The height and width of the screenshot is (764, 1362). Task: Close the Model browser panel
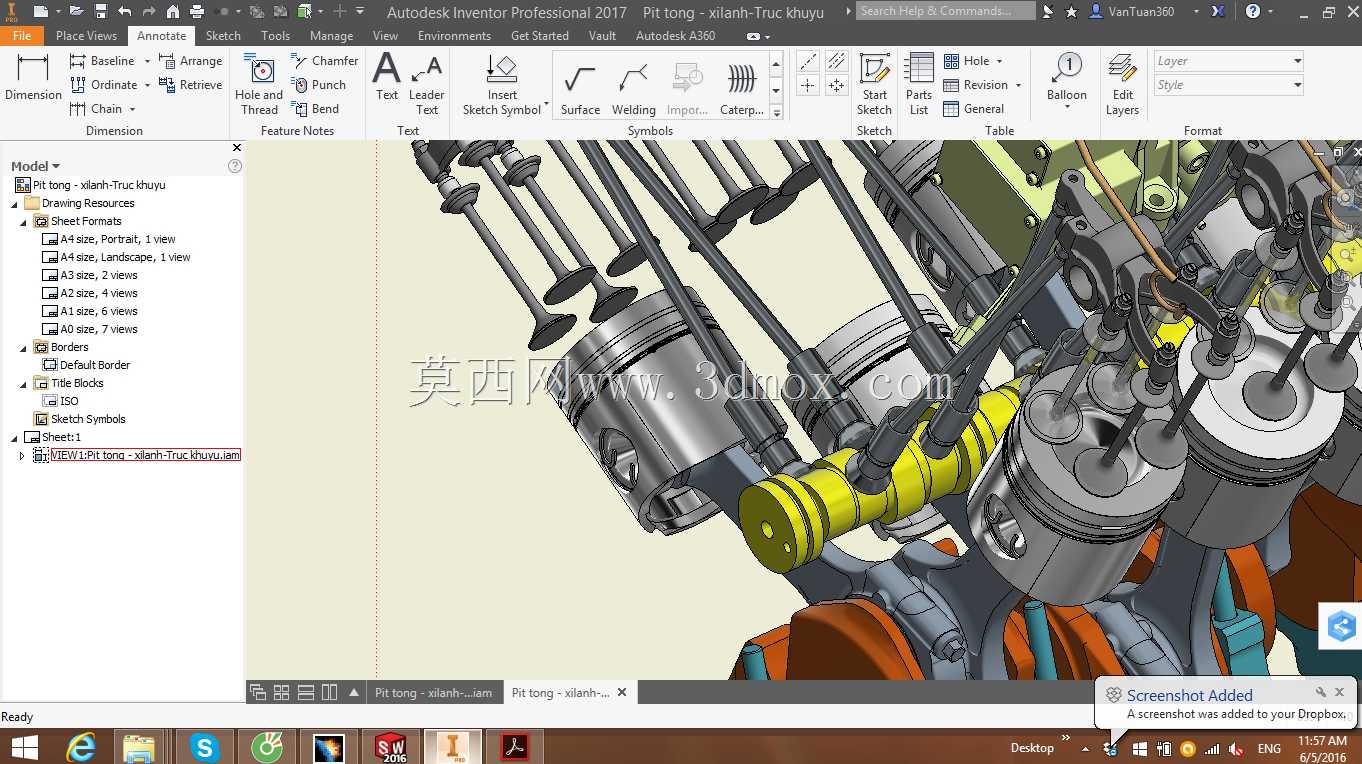(236, 148)
